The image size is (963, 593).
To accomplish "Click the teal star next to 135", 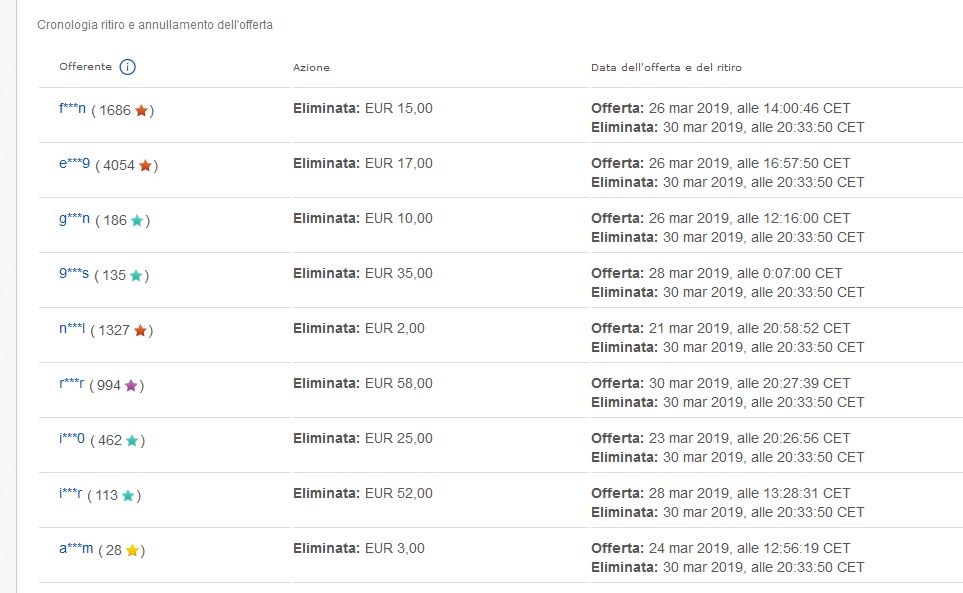I will pos(136,276).
